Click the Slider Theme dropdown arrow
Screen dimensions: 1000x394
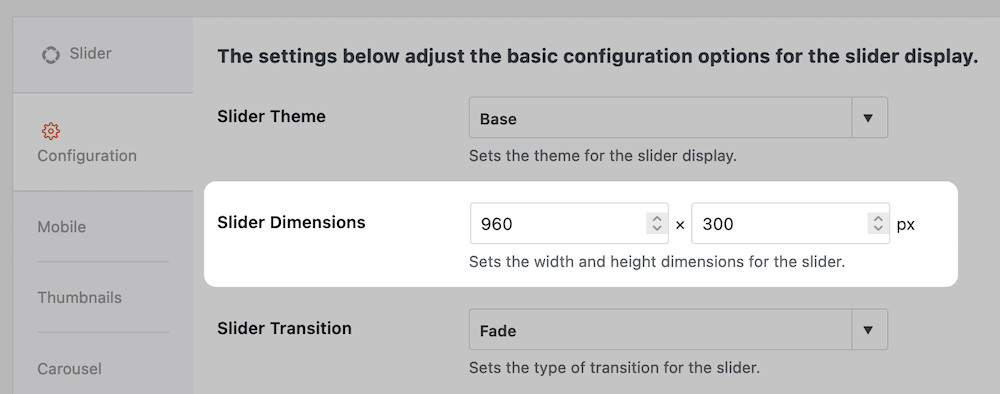pos(868,118)
